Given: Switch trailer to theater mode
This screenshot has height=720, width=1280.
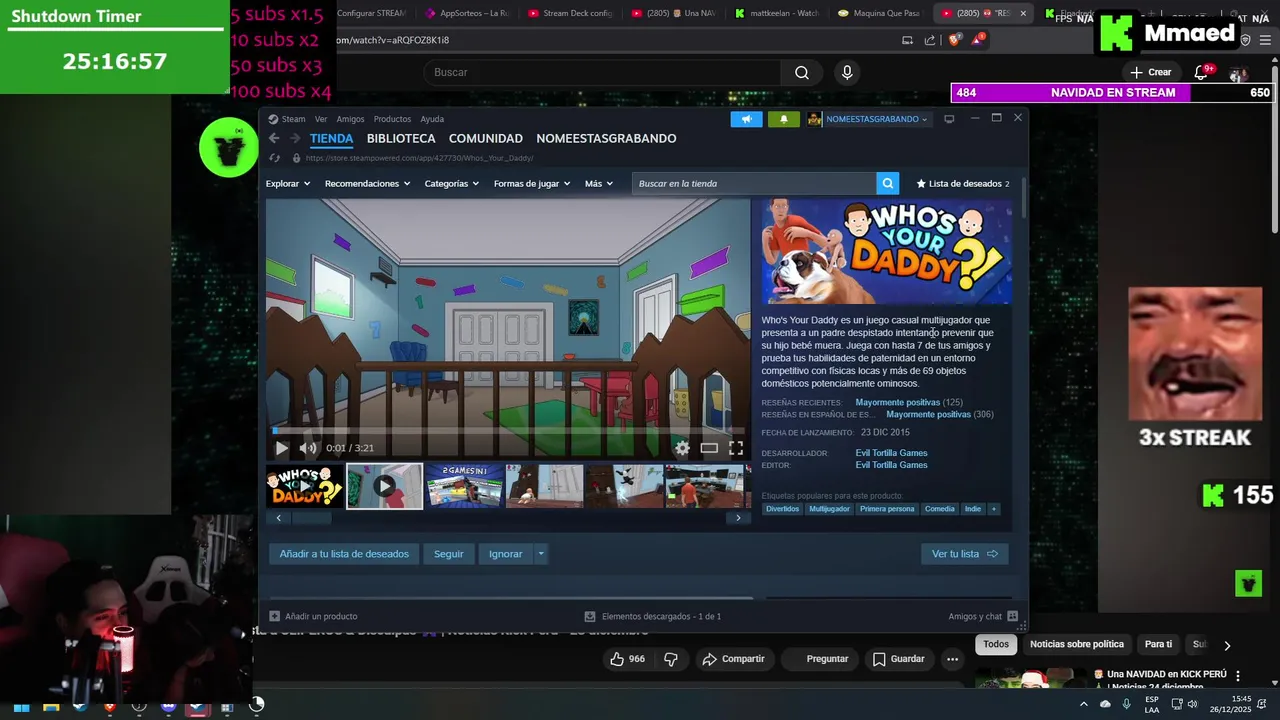Looking at the screenshot, I should coord(709,448).
